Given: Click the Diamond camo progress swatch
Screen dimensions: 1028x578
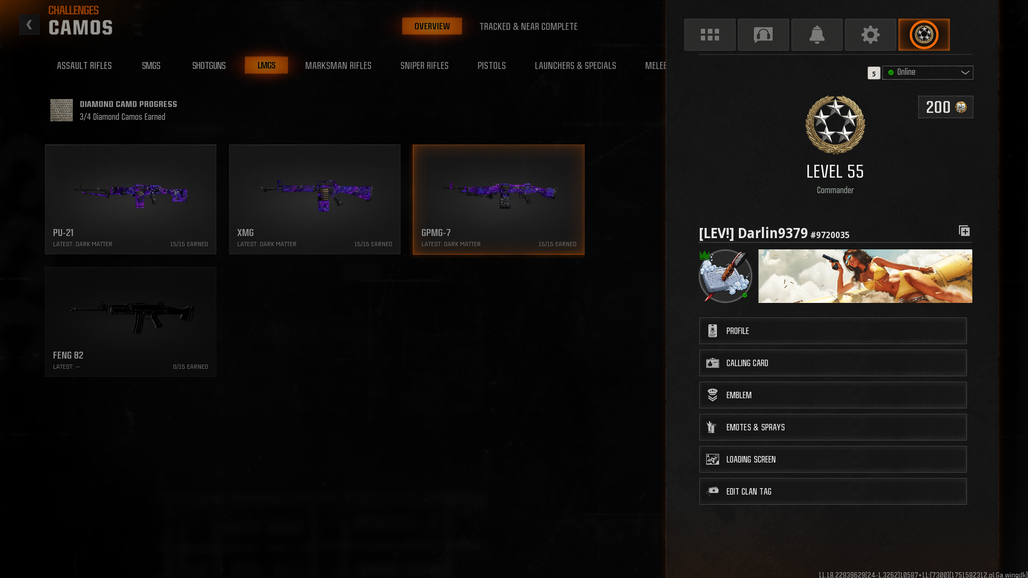Looking at the screenshot, I should 62,110.
